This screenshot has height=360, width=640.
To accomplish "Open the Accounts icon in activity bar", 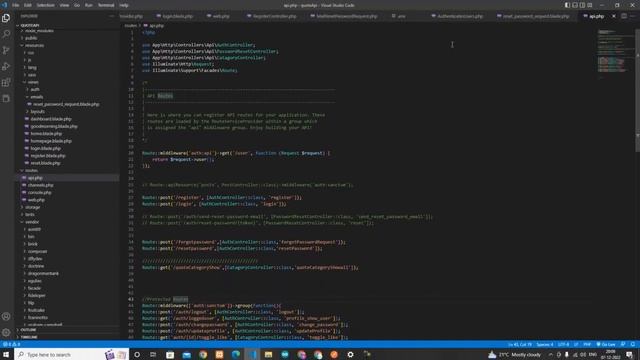I will [x=6, y=316].
